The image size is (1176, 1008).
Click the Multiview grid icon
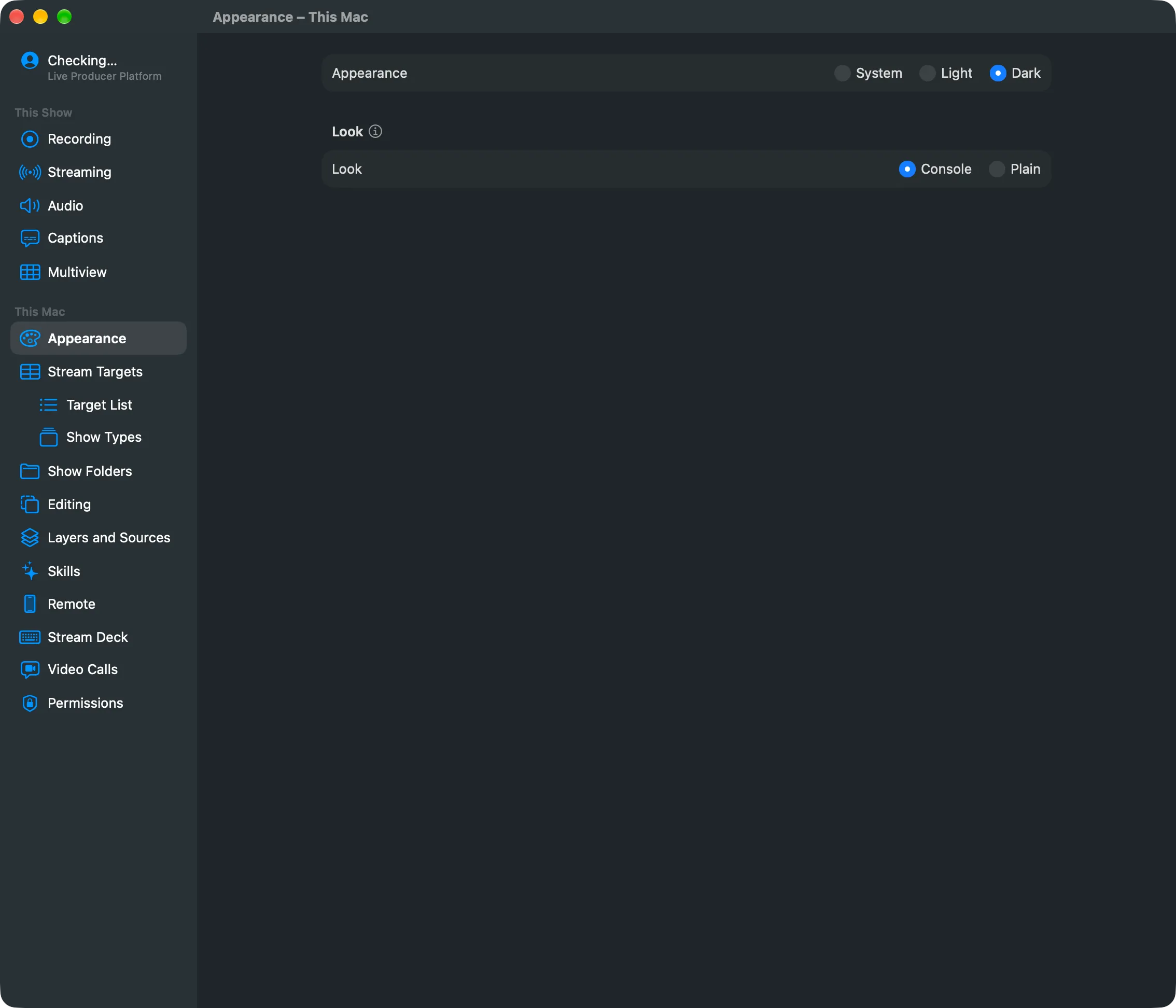click(30, 272)
